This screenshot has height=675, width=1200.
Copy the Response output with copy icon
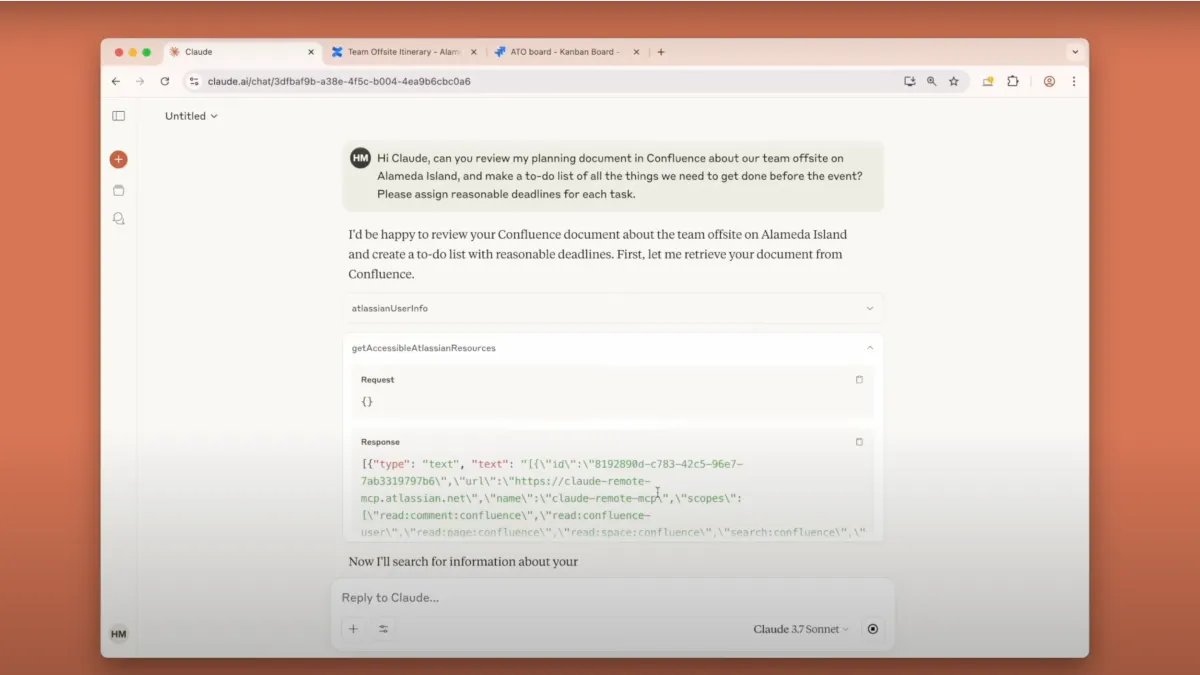click(x=859, y=441)
